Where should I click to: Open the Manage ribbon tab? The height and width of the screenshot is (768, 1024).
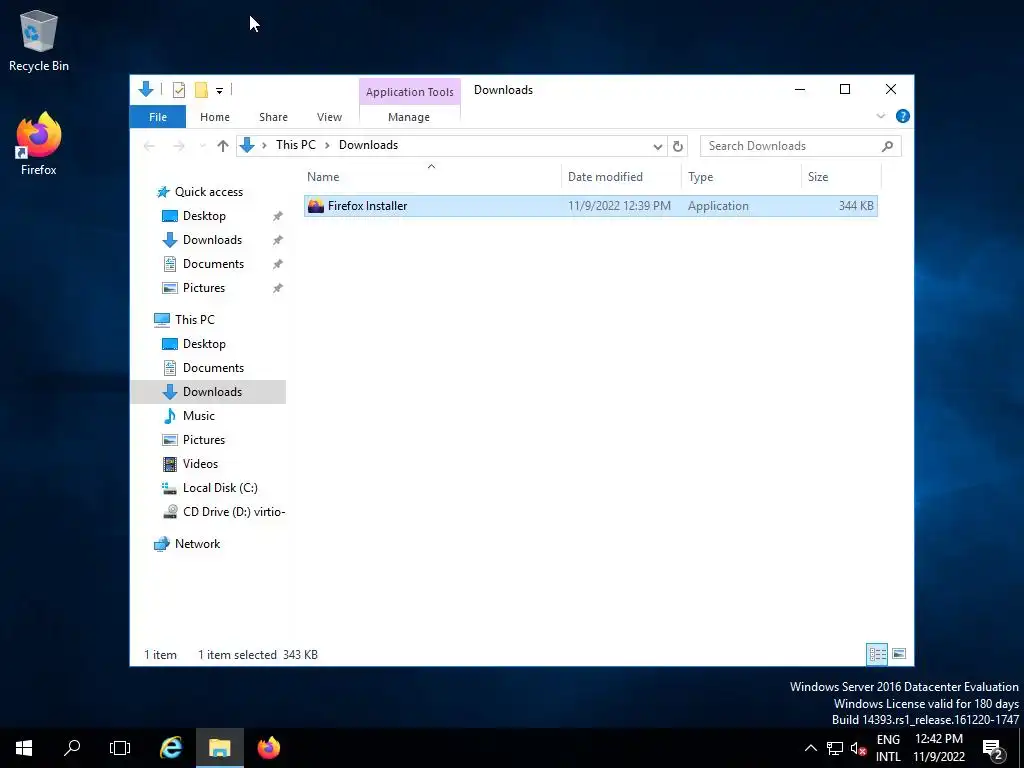(409, 117)
